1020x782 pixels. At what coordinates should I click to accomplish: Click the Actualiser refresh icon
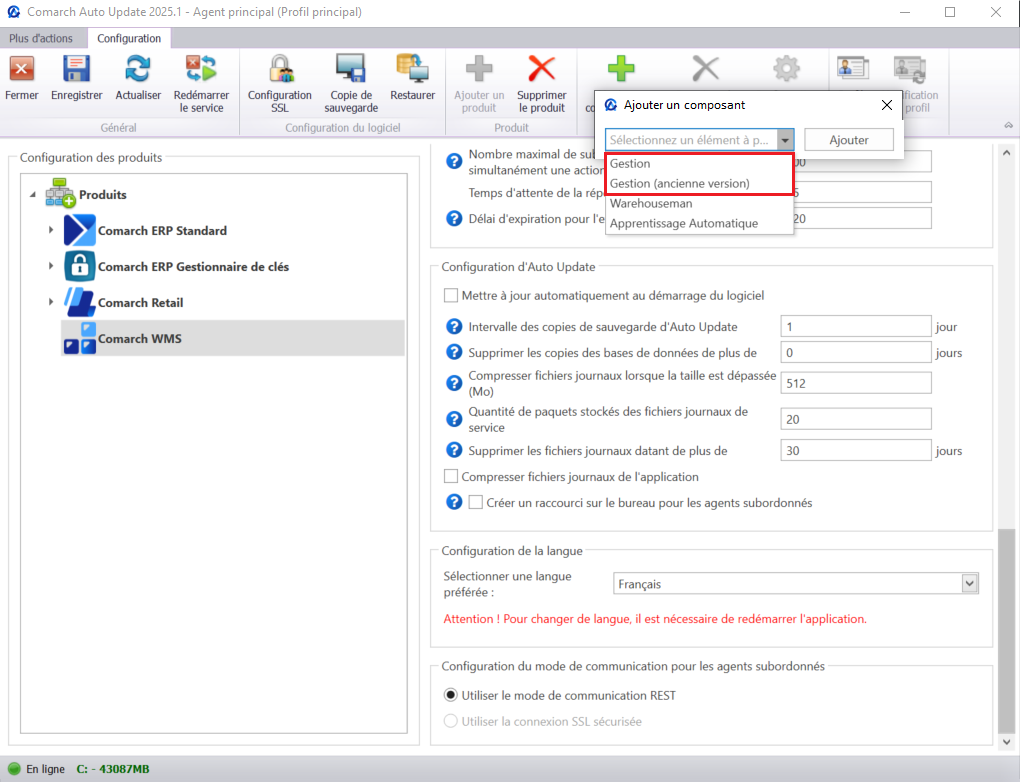138,69
